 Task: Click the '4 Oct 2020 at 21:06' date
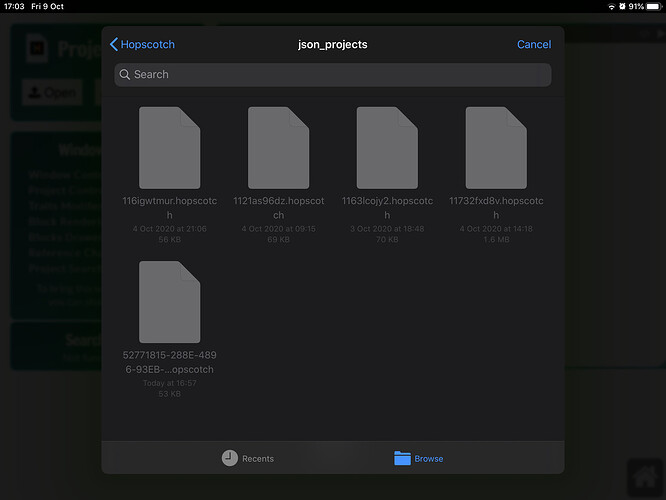[169, 229]
